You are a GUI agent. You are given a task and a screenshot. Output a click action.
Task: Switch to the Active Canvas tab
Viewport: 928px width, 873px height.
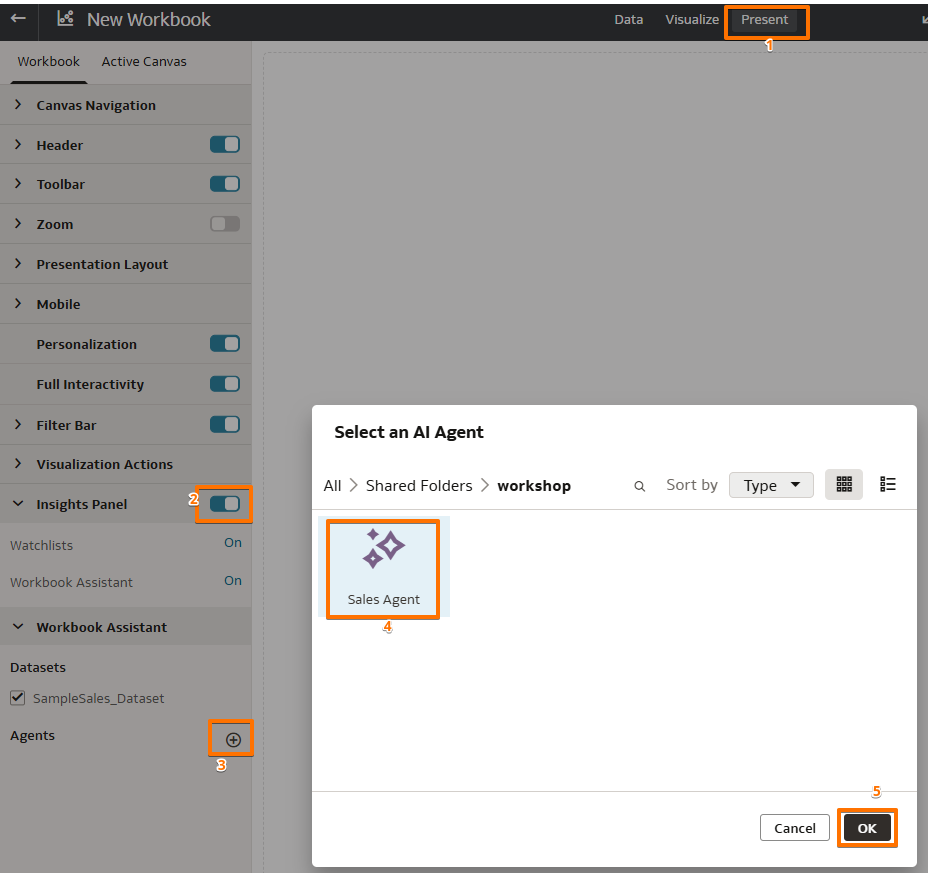tap(143, 60)
